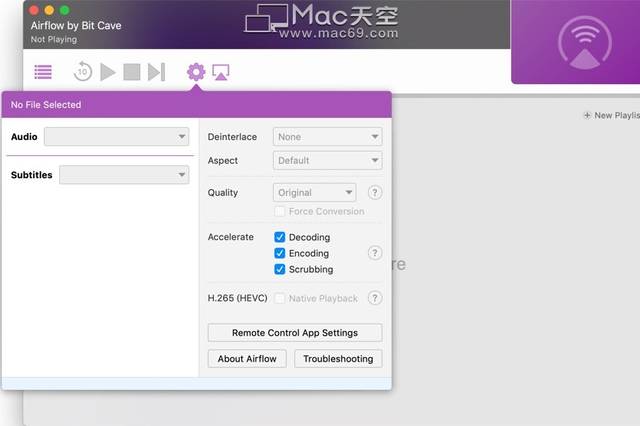Click the green zoom window button
The width and height of the screenshot is (640, 426).
64,10
